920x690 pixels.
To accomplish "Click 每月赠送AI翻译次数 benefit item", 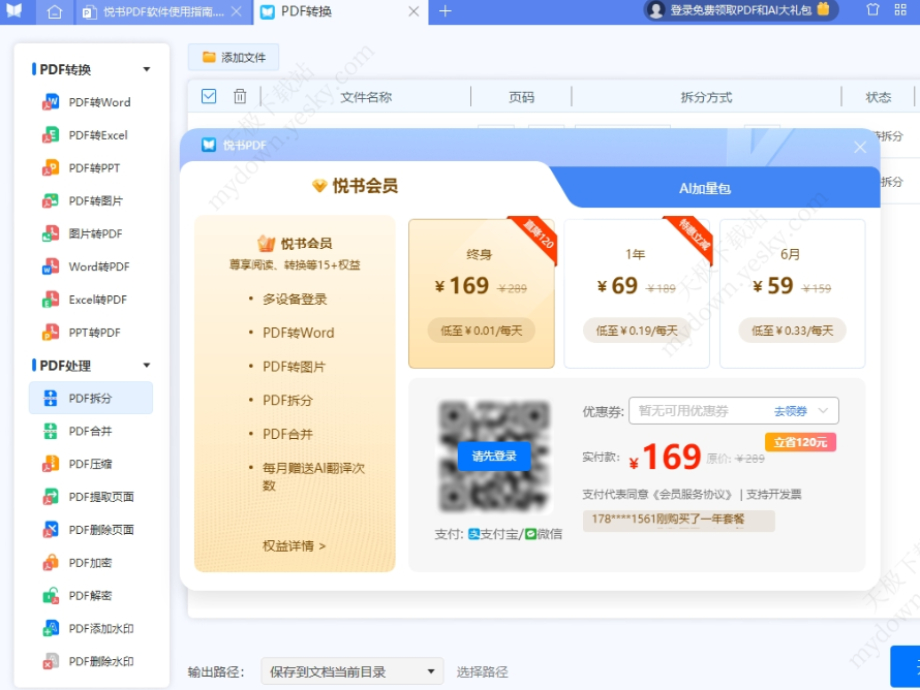I will (x=313, y=476).
